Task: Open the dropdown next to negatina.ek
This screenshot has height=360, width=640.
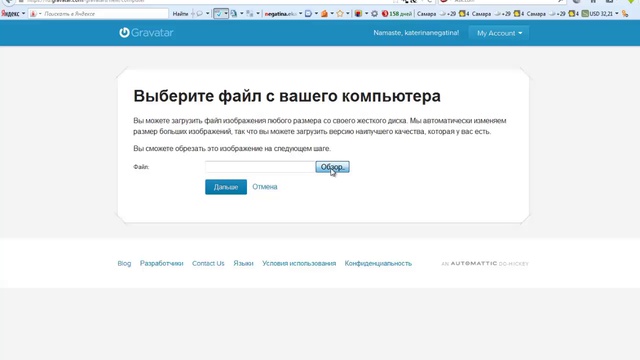Action: pyautogui.click(x=300, y=14)
